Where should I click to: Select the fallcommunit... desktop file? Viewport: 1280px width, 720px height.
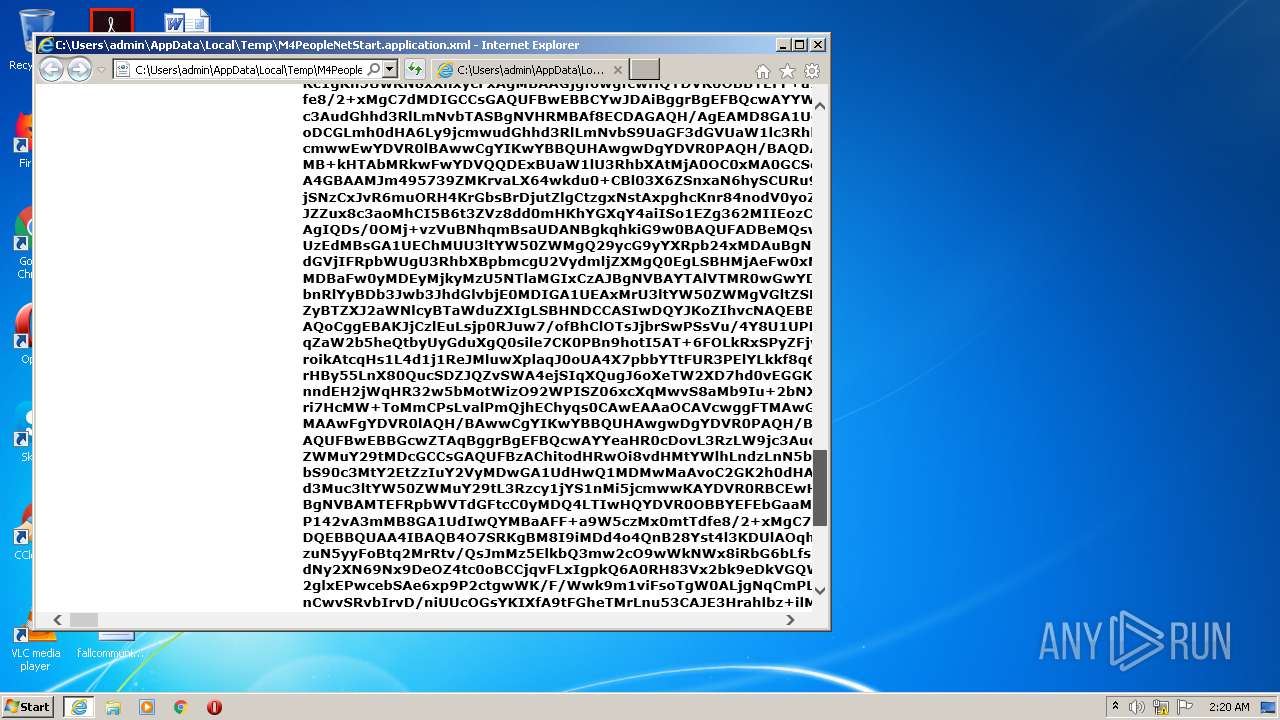(x=111, y=645)
